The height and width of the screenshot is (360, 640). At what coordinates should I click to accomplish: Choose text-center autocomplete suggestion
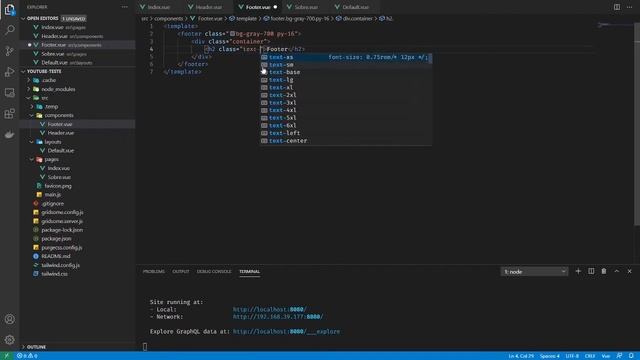click(346, 141)
